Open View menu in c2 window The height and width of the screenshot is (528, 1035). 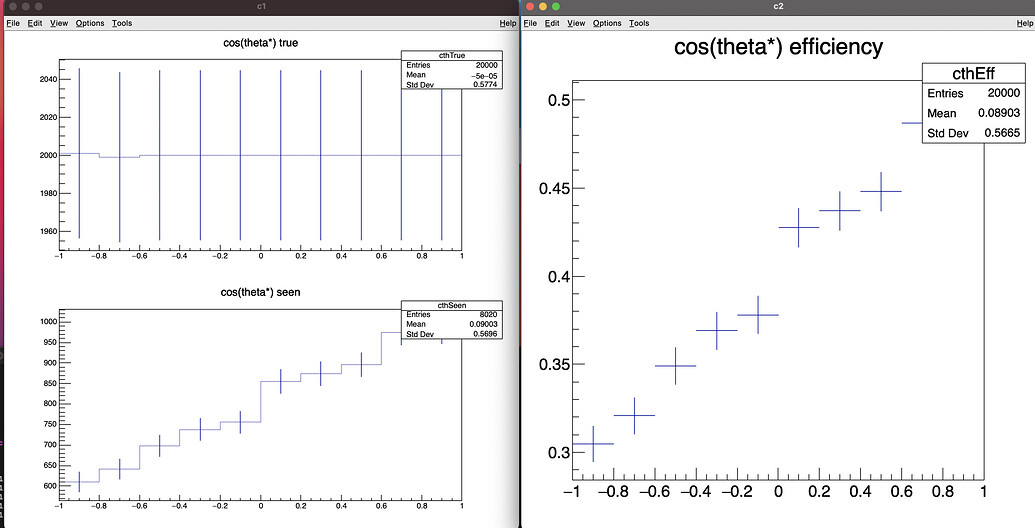(576, 23)
